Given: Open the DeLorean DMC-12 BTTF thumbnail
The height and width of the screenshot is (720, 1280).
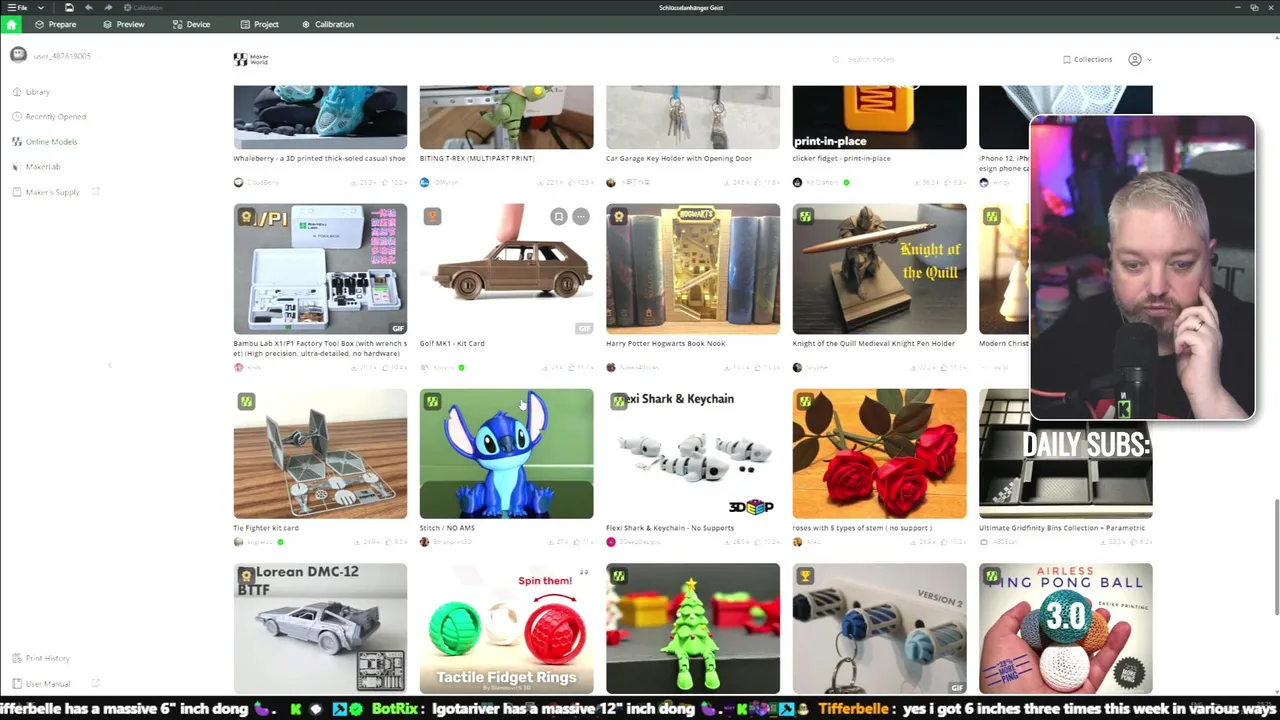Looking at the screenshot, I should click(320, 628).
